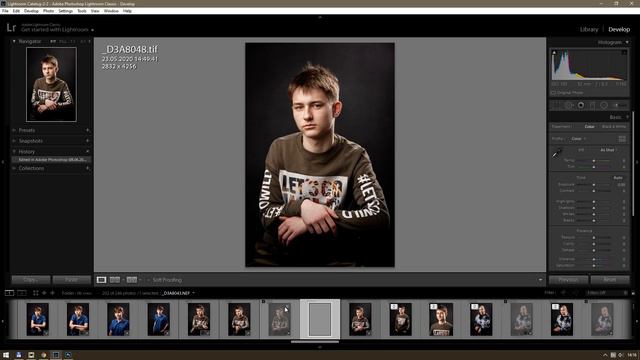
Task: Filter by flag status icon
Action: pyautogui.click(x=564, y=293)
